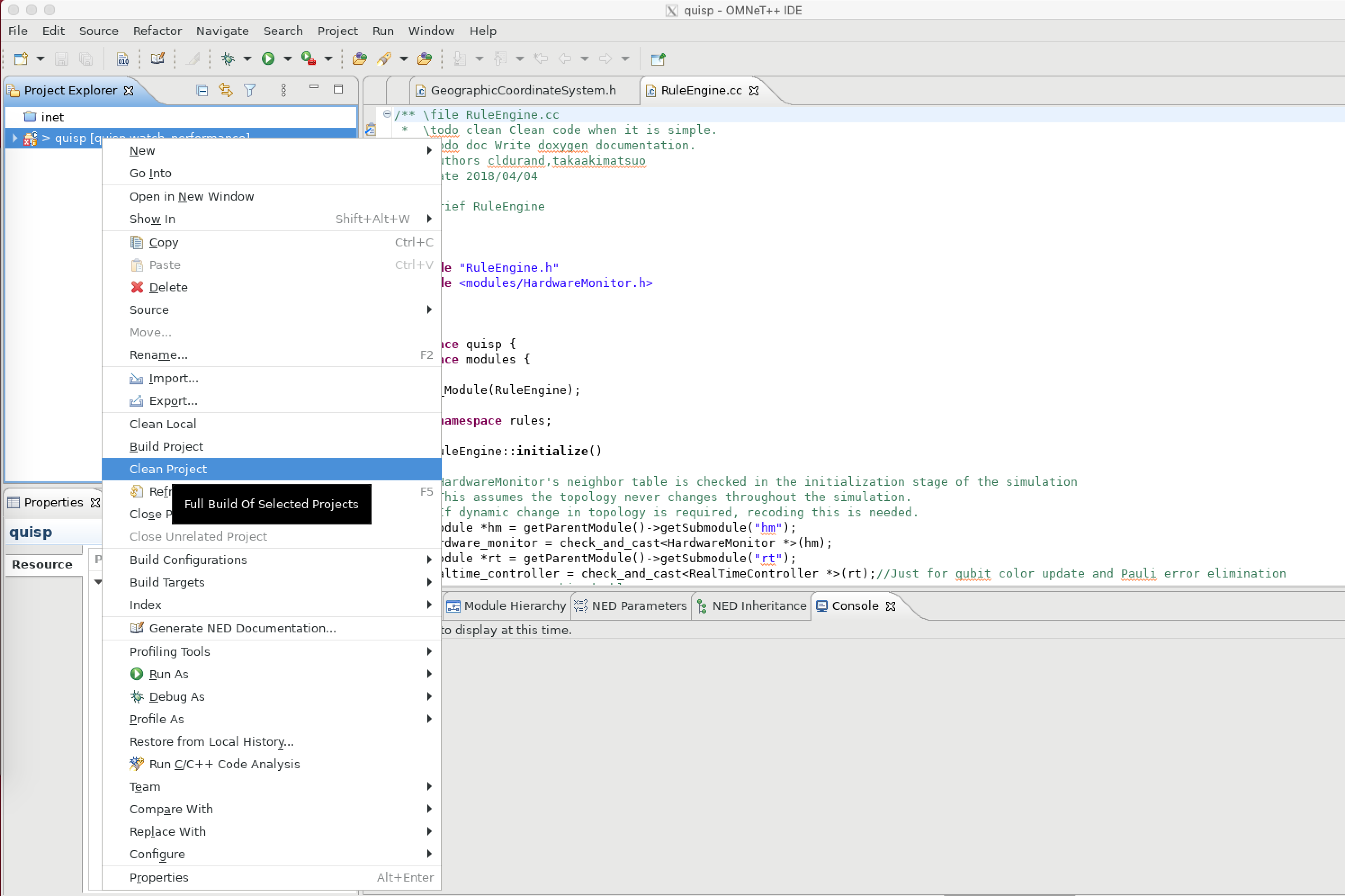
Task: Select the Debug toolbar icon
Action: pos(228,59)
